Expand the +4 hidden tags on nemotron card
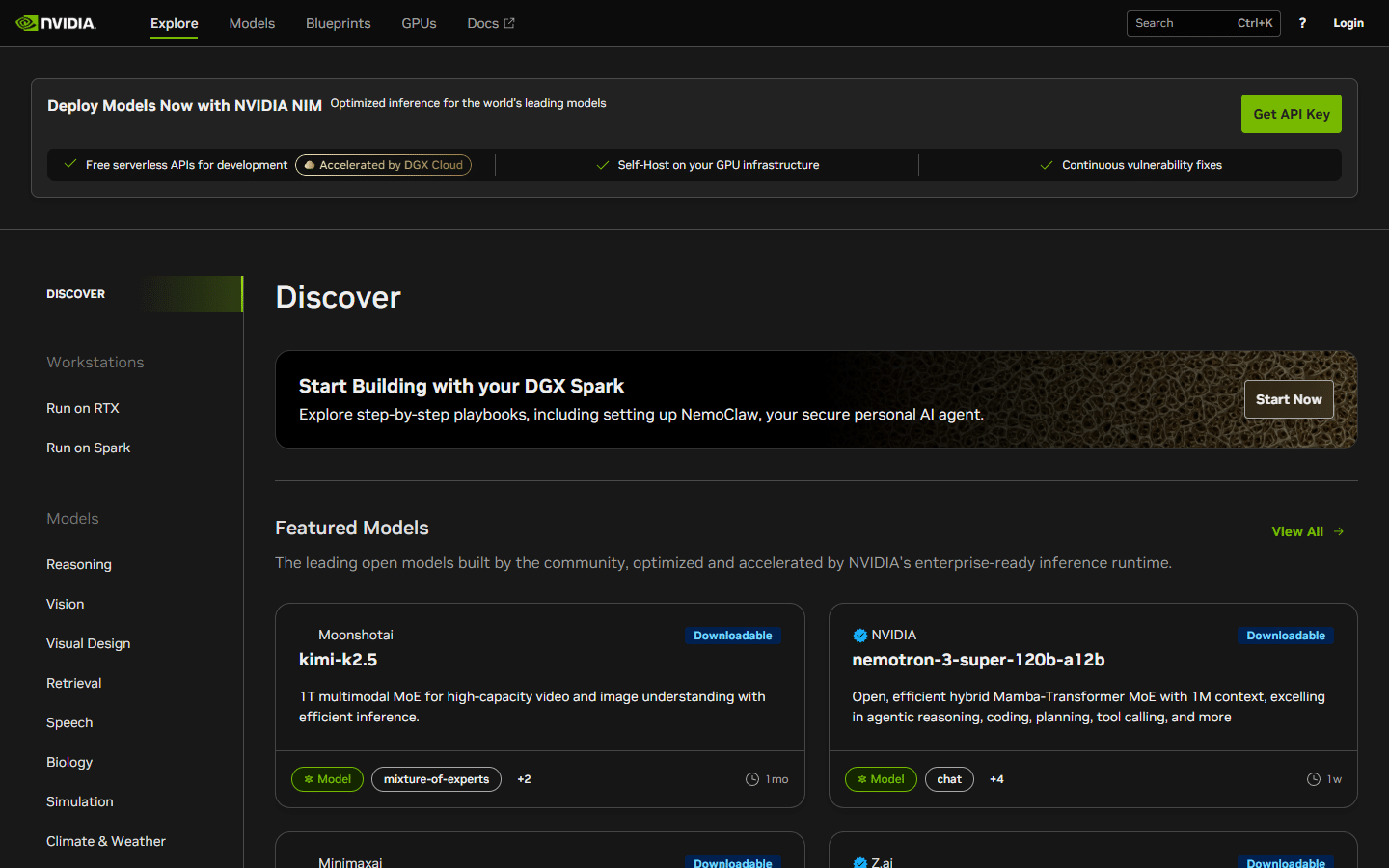Viewport: 1389px width, 868px height. tap(996, 779)
